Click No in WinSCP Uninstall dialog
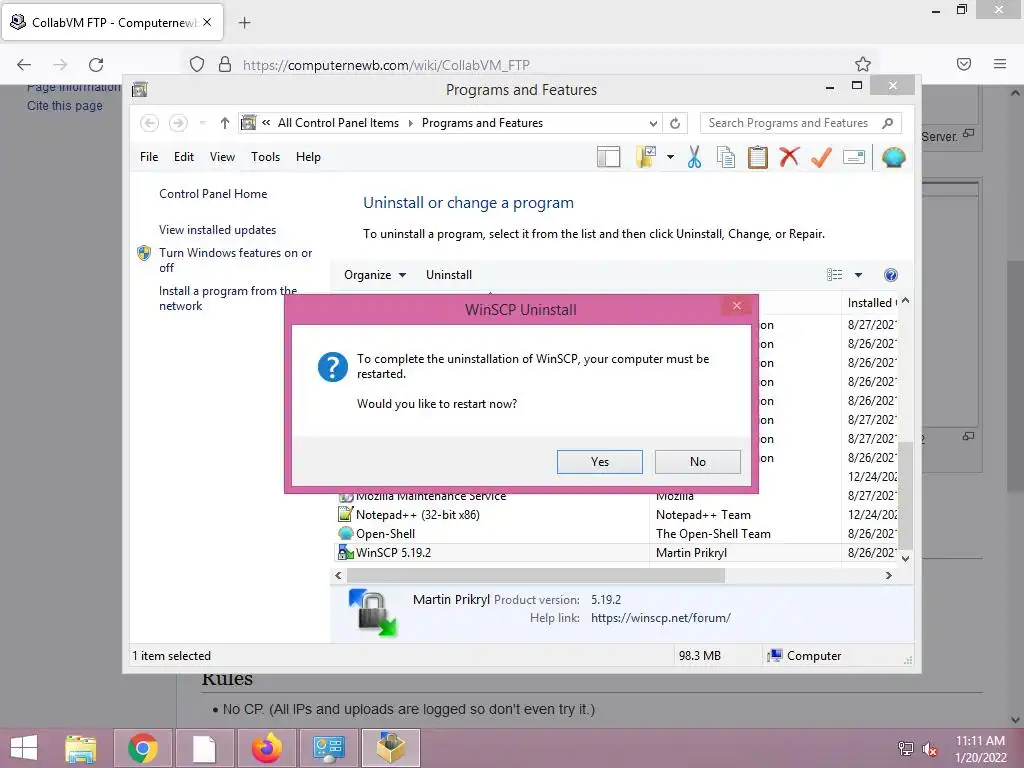1024x768 pixels. pyautogui.click(x=697, y=462)
